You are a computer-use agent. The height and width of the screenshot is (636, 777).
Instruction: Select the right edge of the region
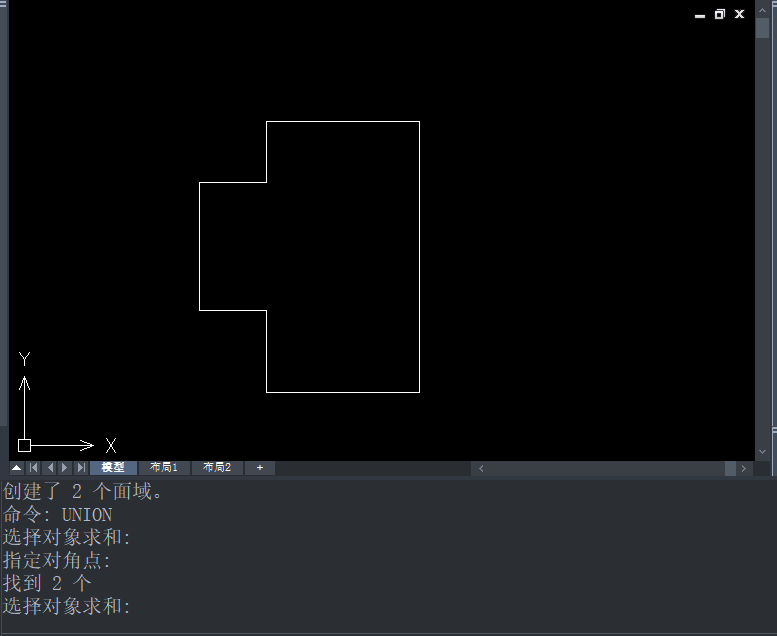(x=420, y=257)
